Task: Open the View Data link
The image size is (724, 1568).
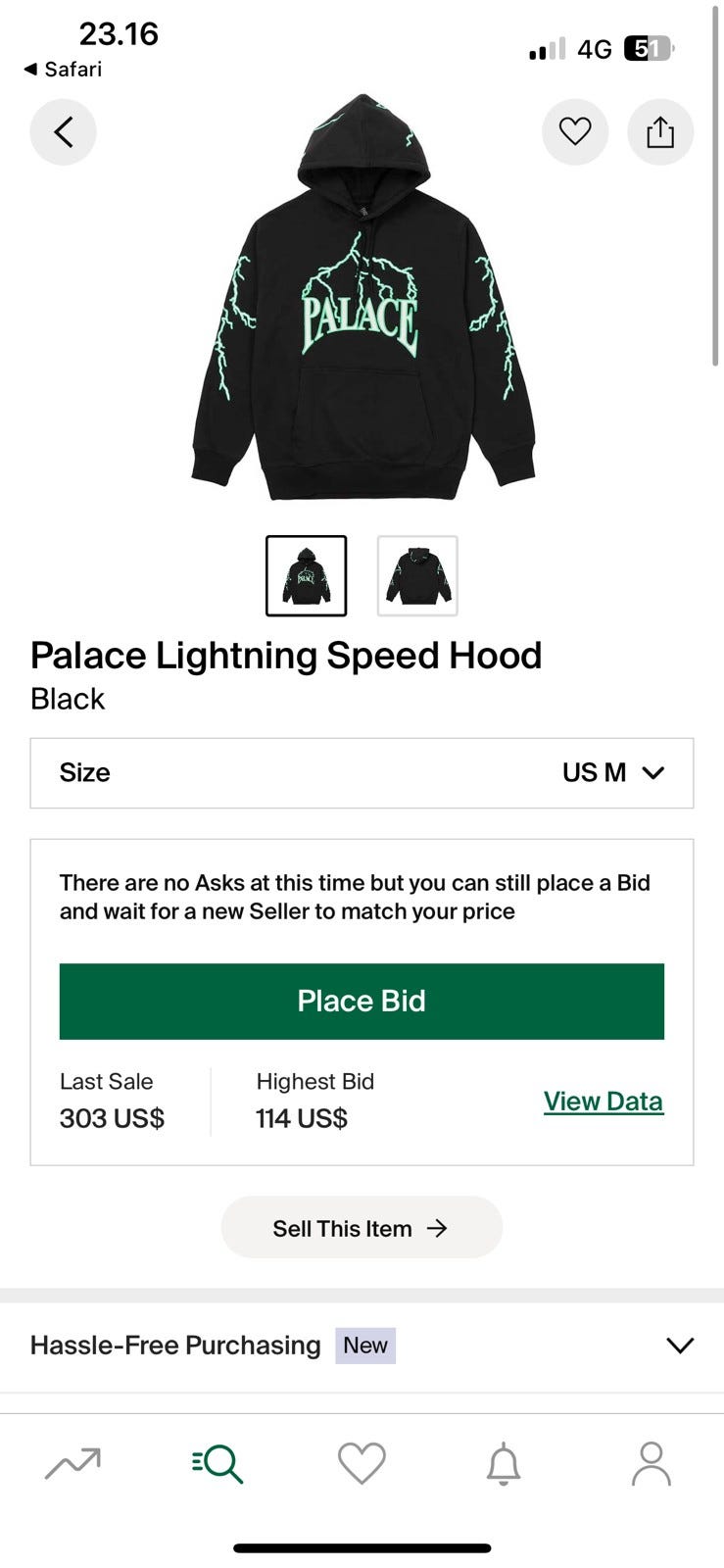Action: [x=603, y=1102]
